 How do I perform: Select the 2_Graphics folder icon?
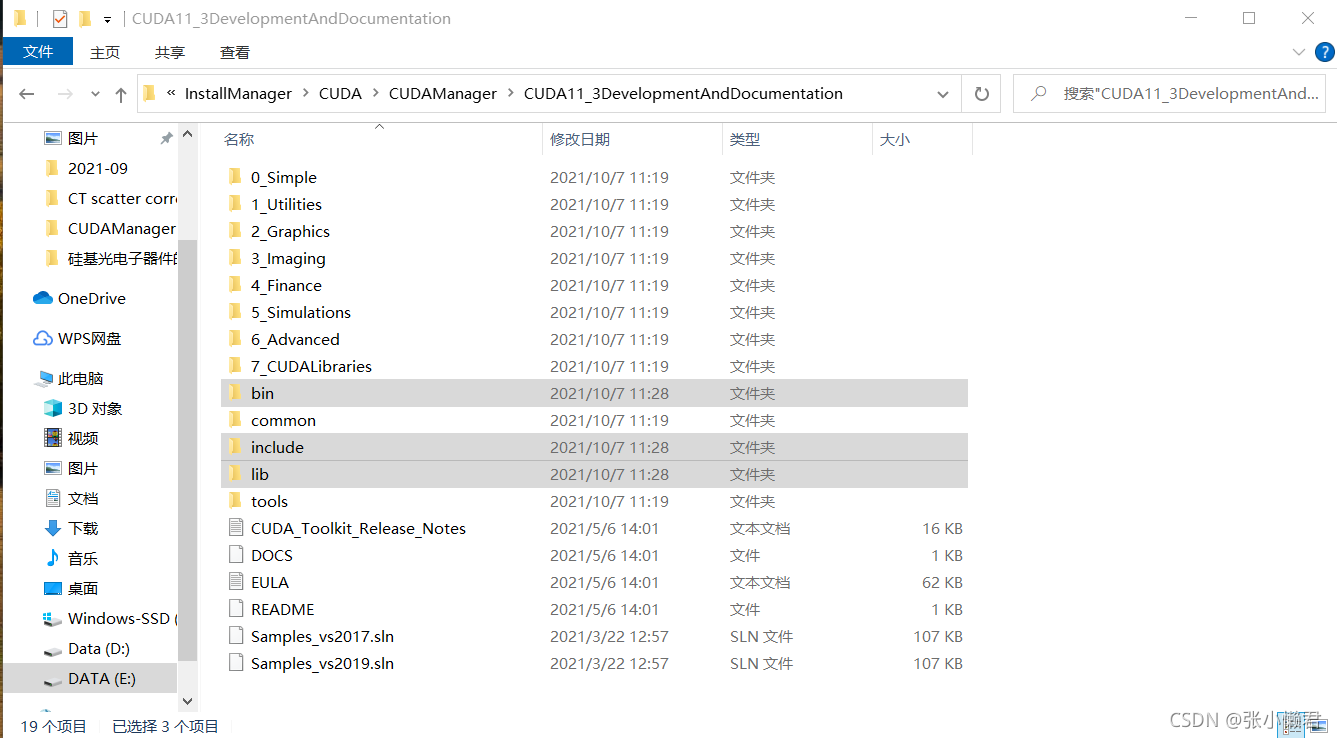[235, 231]
